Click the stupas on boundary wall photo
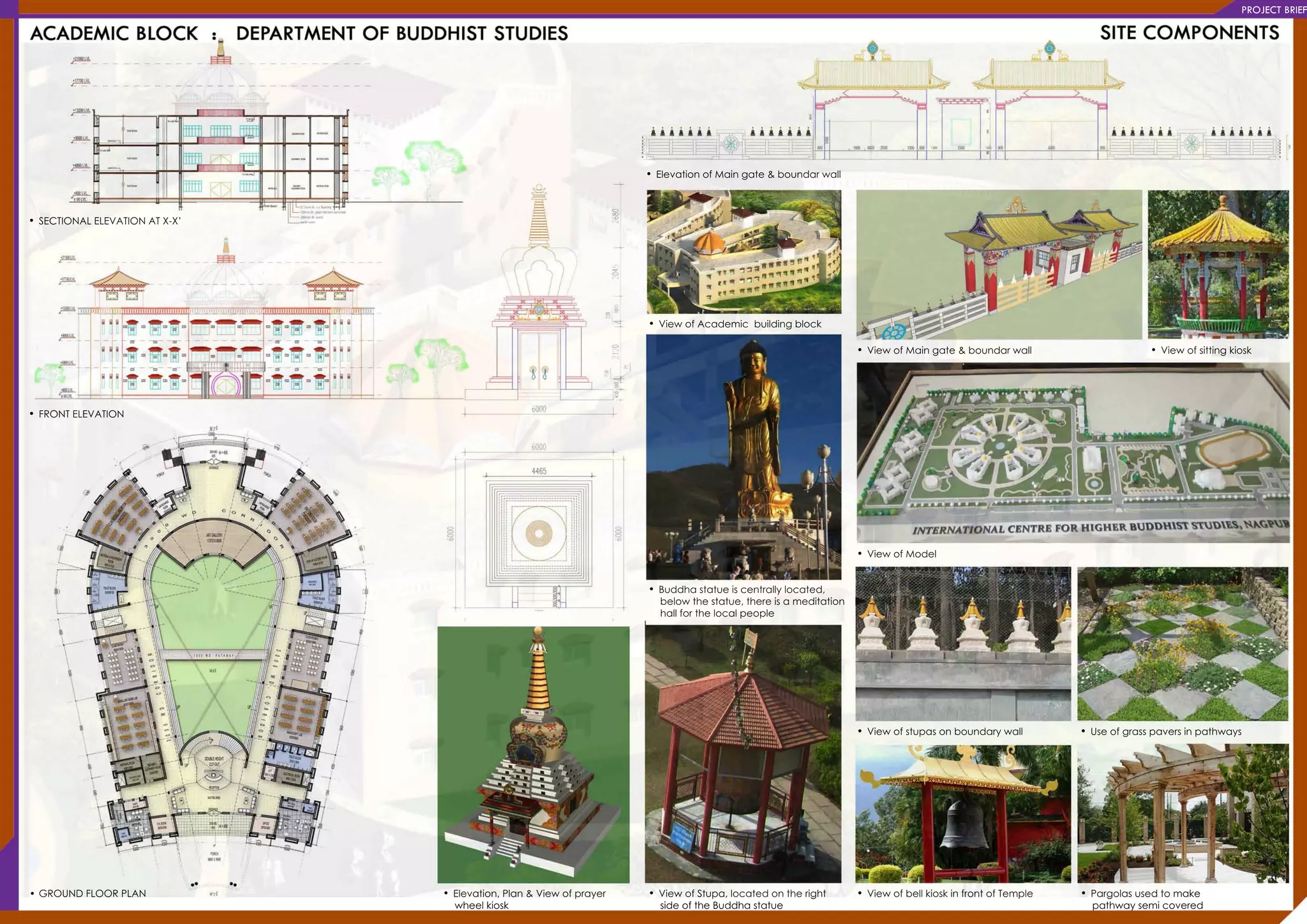Viewport: 1307px width, 924px height. coord(963,644)
